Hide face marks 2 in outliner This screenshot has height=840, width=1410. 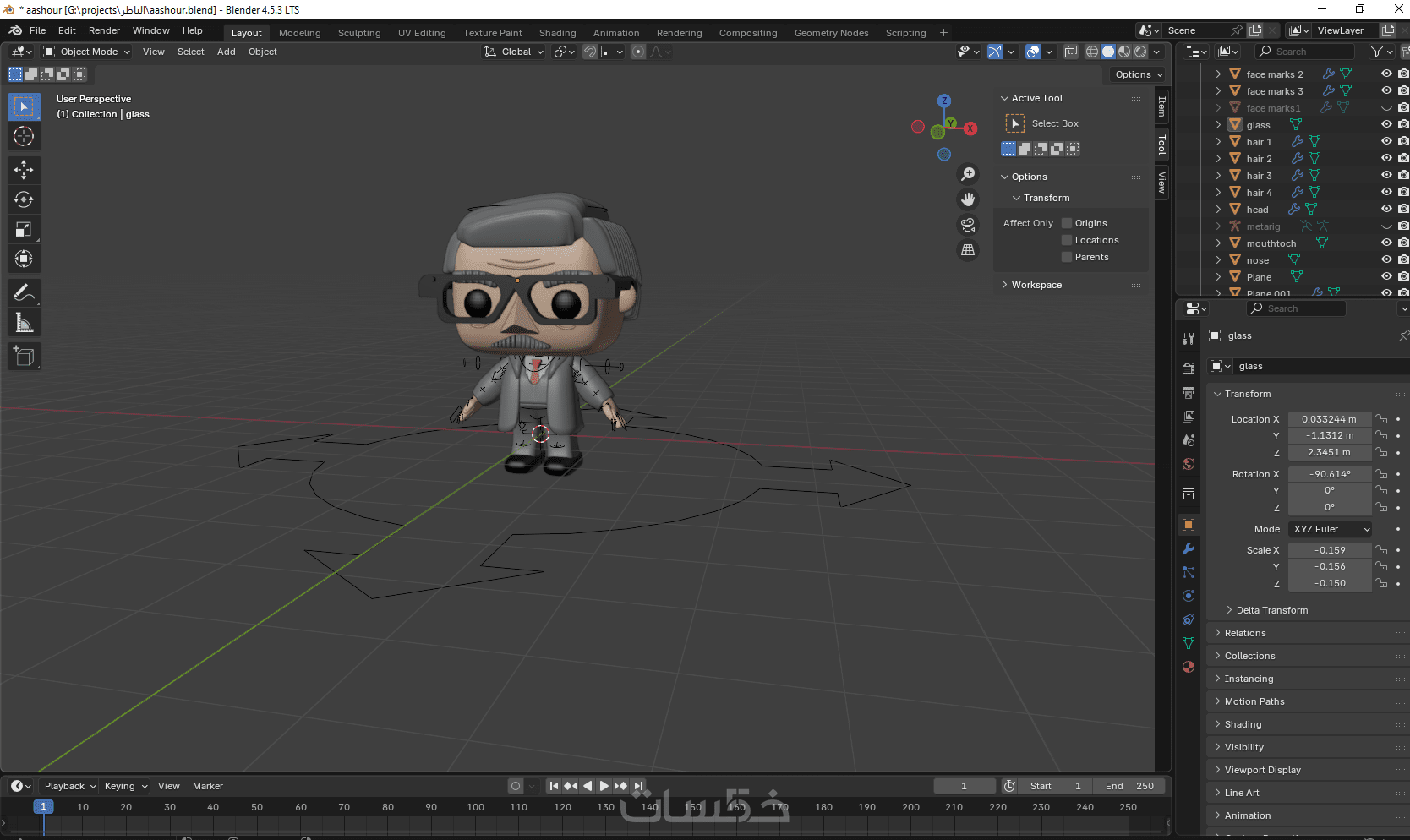(1386, 74)
